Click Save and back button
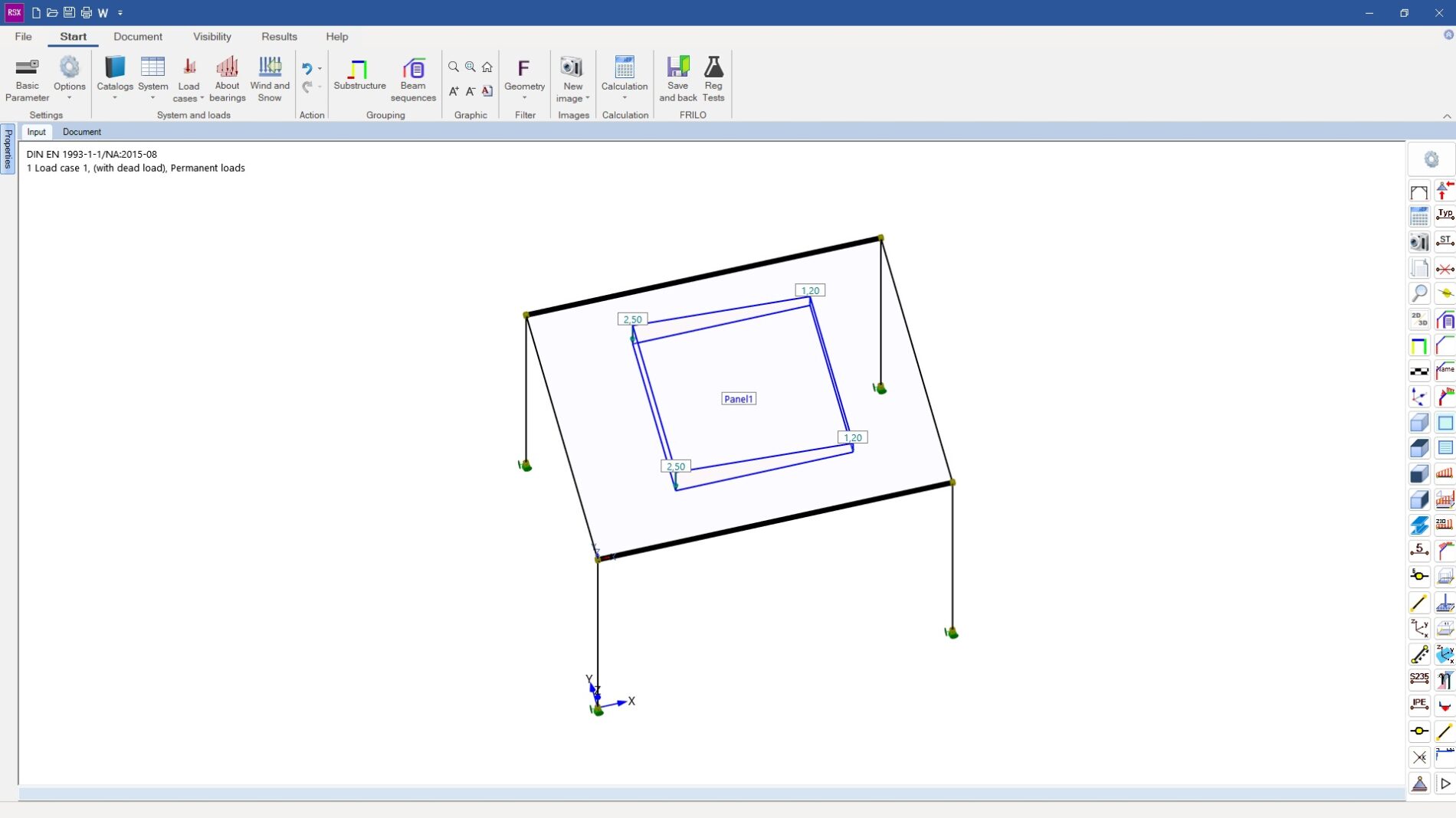 coord(678,80)
